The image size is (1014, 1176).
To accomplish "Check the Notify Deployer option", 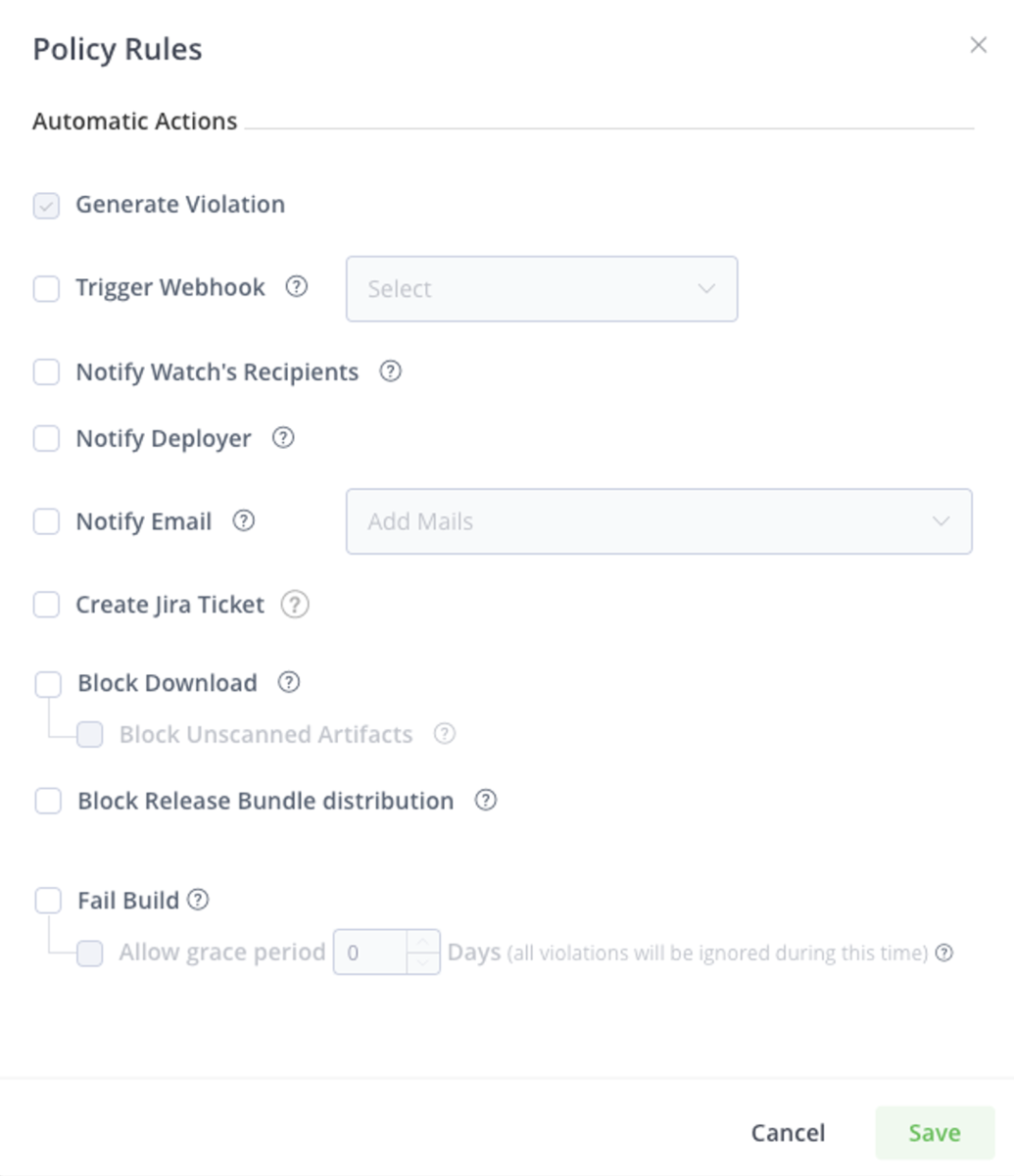I will click(x=46, y=438).
